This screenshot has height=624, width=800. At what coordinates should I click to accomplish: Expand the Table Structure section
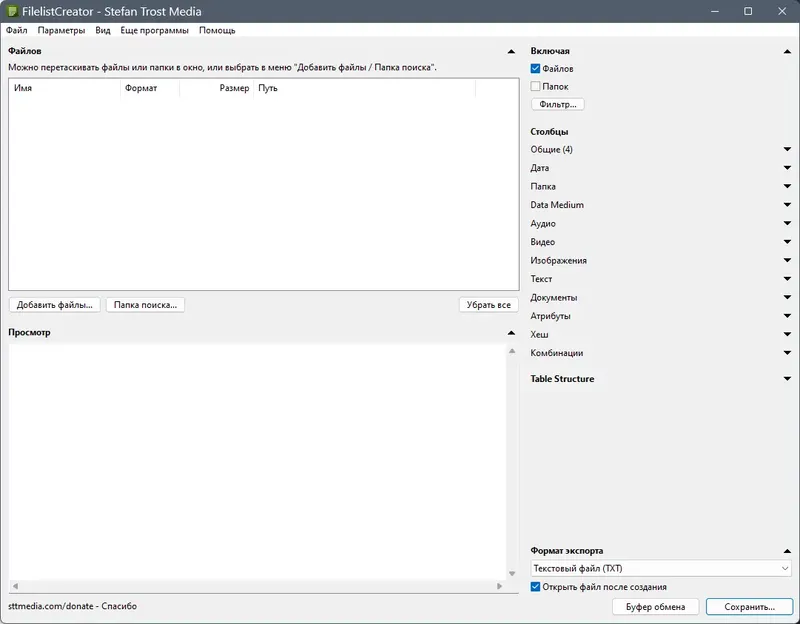(x=786, y=379)
